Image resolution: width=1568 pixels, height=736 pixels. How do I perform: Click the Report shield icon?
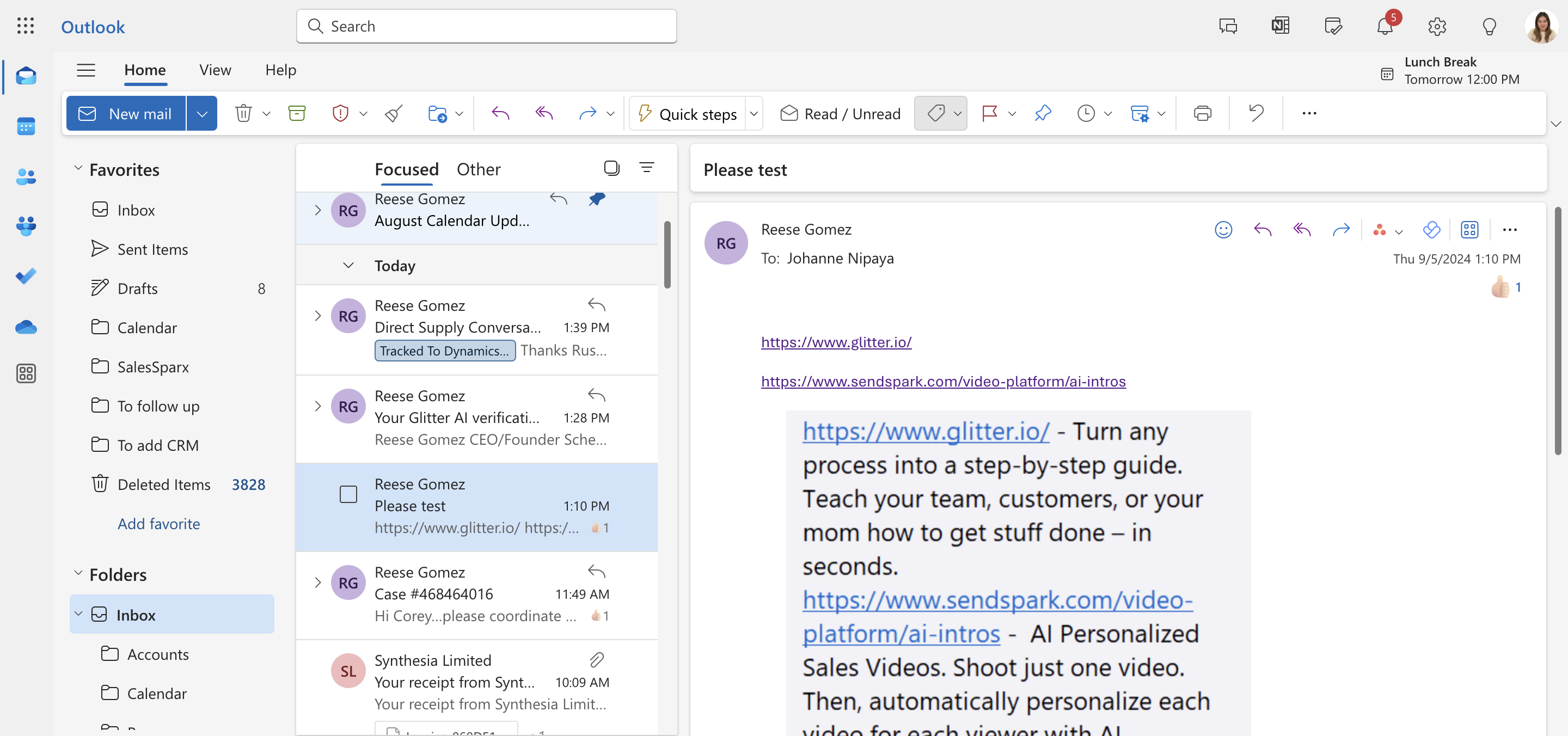(x=340, y=113)
